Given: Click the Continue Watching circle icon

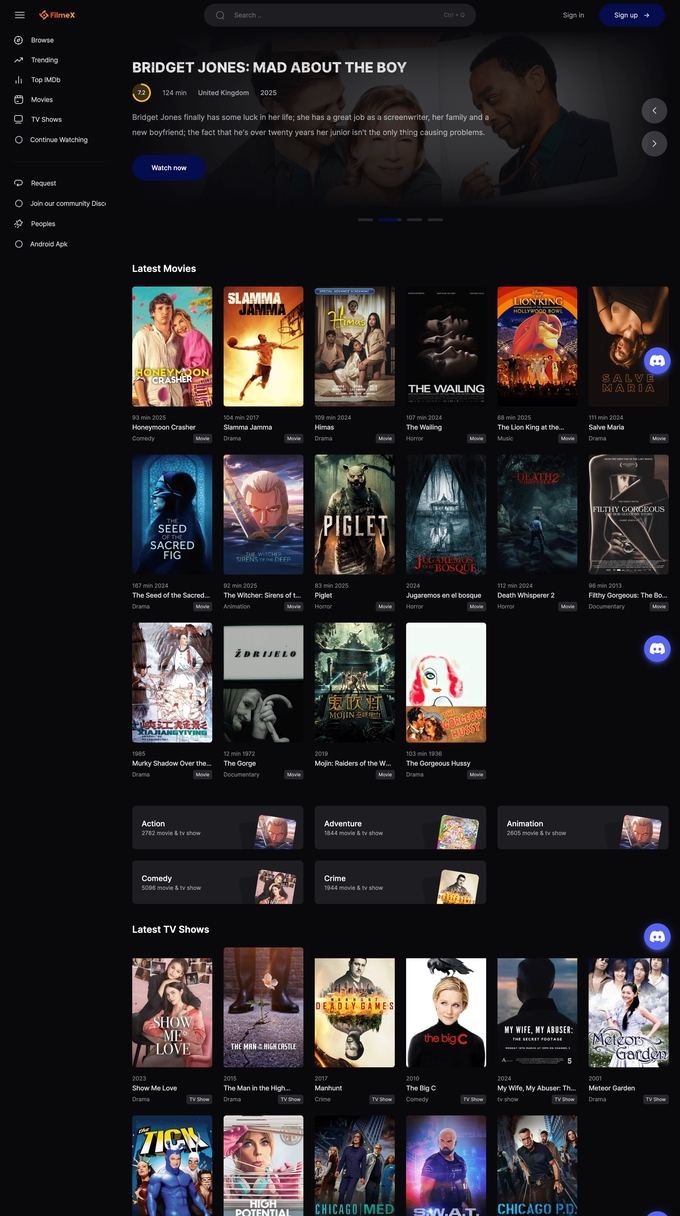Looking at the screenshot, I should pos(19,140).
